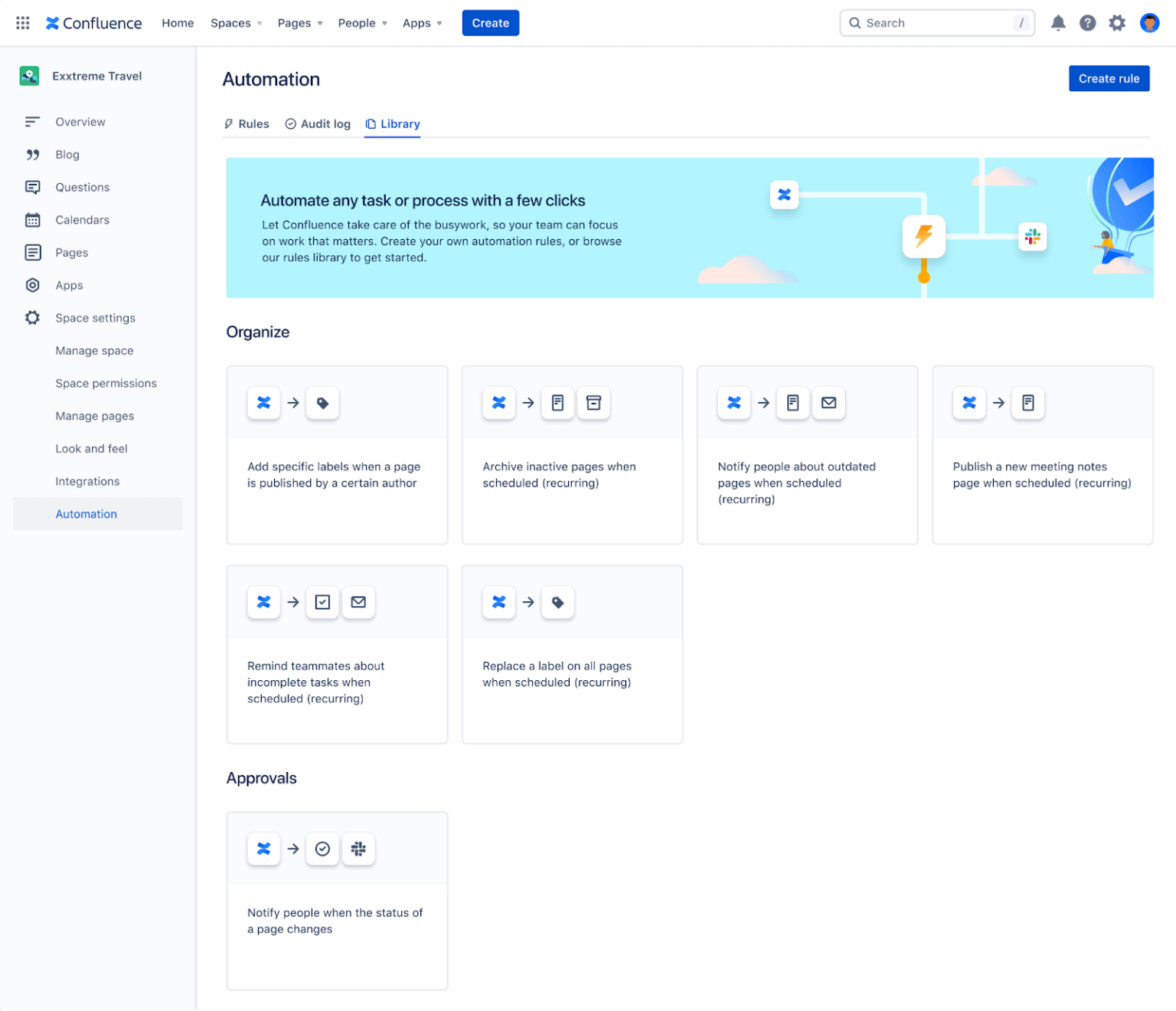Click the Exxtreme Travel space avatar
Viewport: 1176px width, 1011px height.
click(x=29, y=76)
